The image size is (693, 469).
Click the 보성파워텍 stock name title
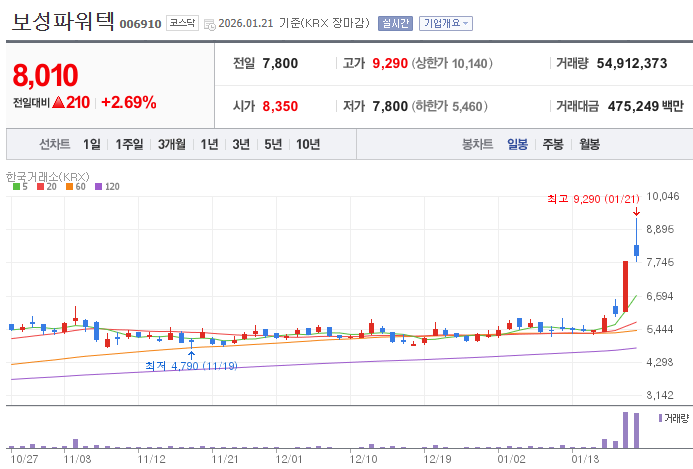[x=63, y=22]
